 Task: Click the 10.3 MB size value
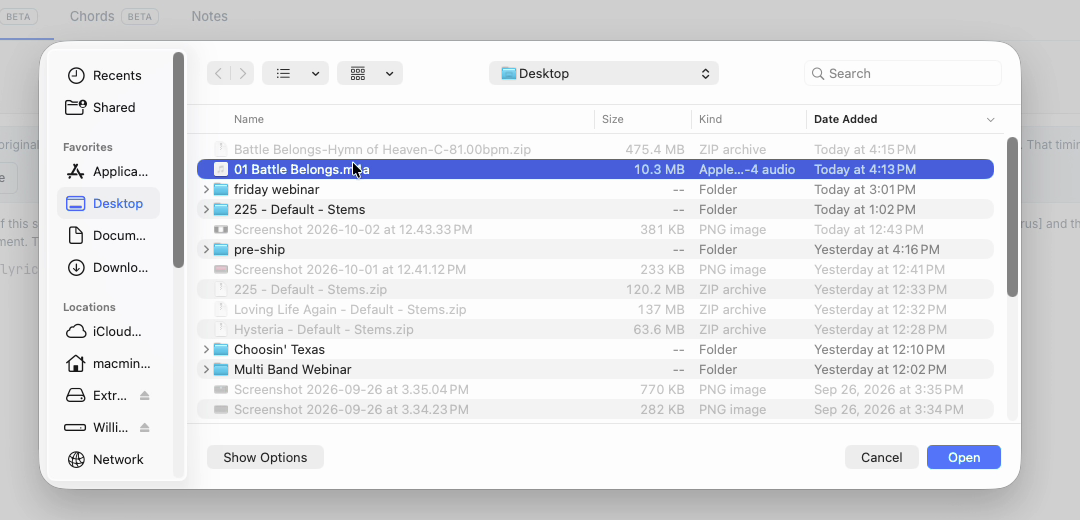(659, 169)
